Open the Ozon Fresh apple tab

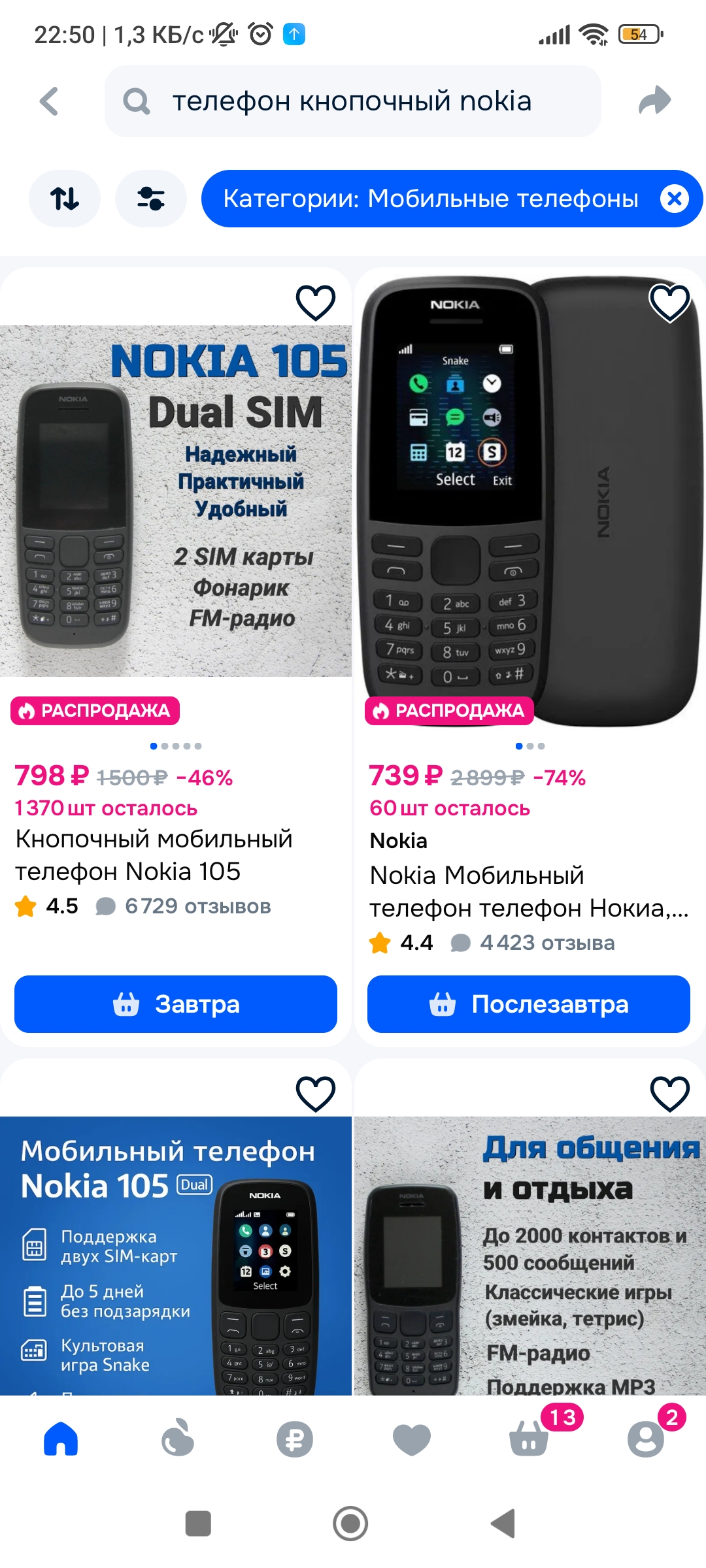click(178, 1438)
